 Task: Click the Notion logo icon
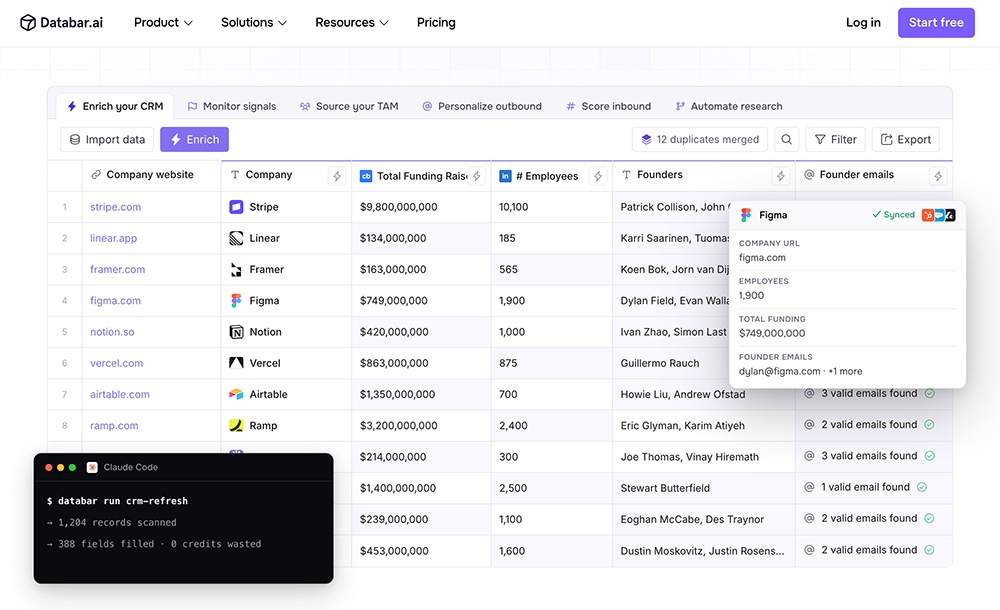coord(236,332)
